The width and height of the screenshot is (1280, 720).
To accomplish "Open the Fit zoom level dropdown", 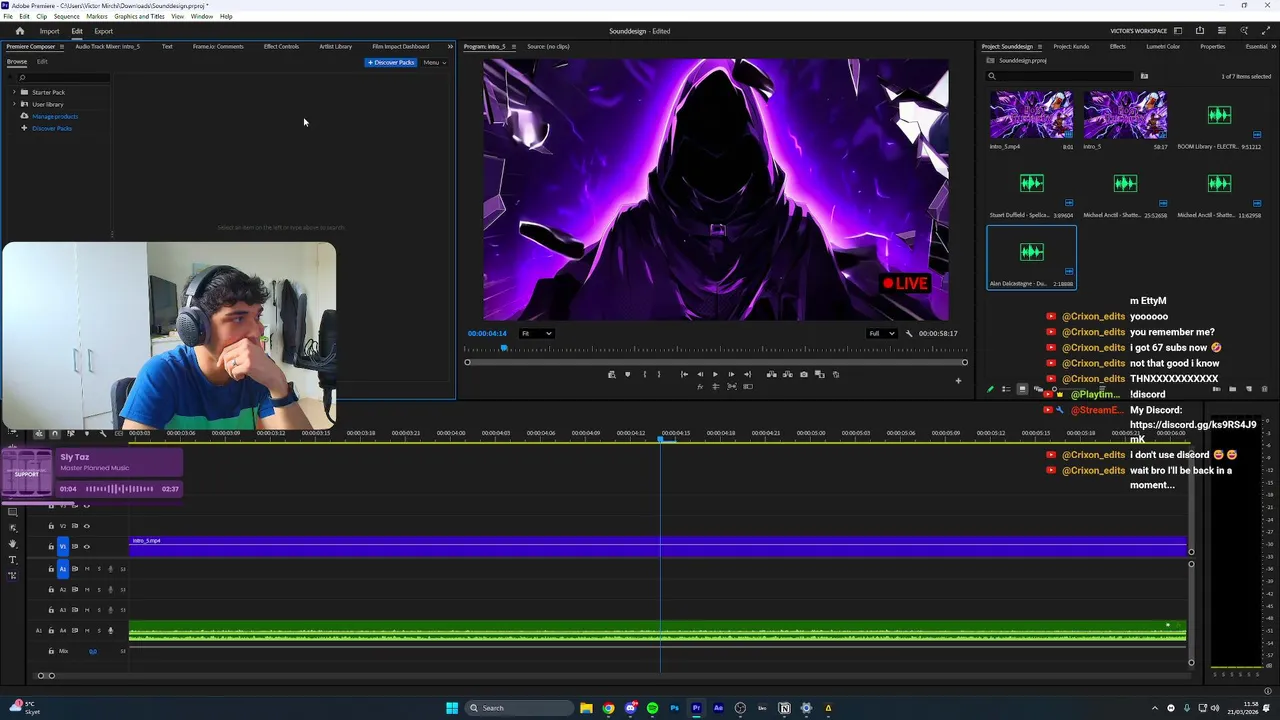I will point(537,333).
